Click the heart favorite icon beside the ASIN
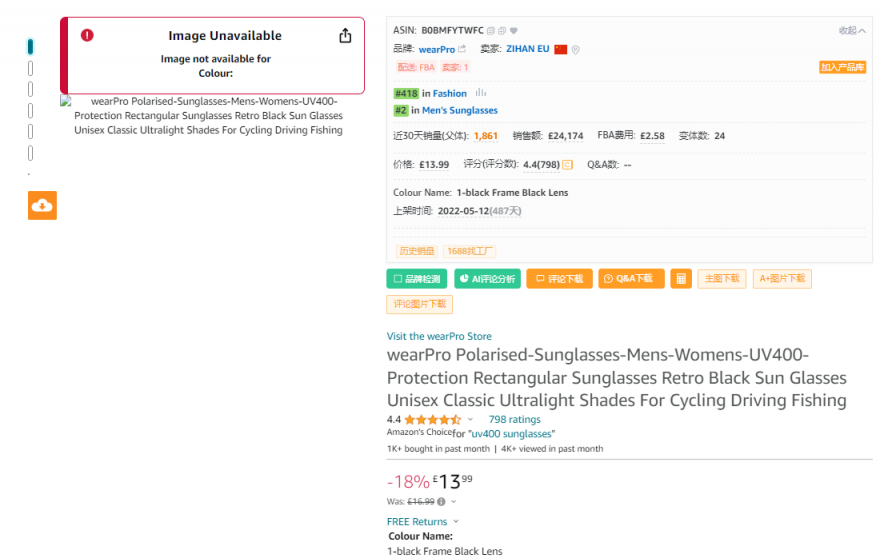This screenshot has width=880, height=558. (x=514, y=31)
